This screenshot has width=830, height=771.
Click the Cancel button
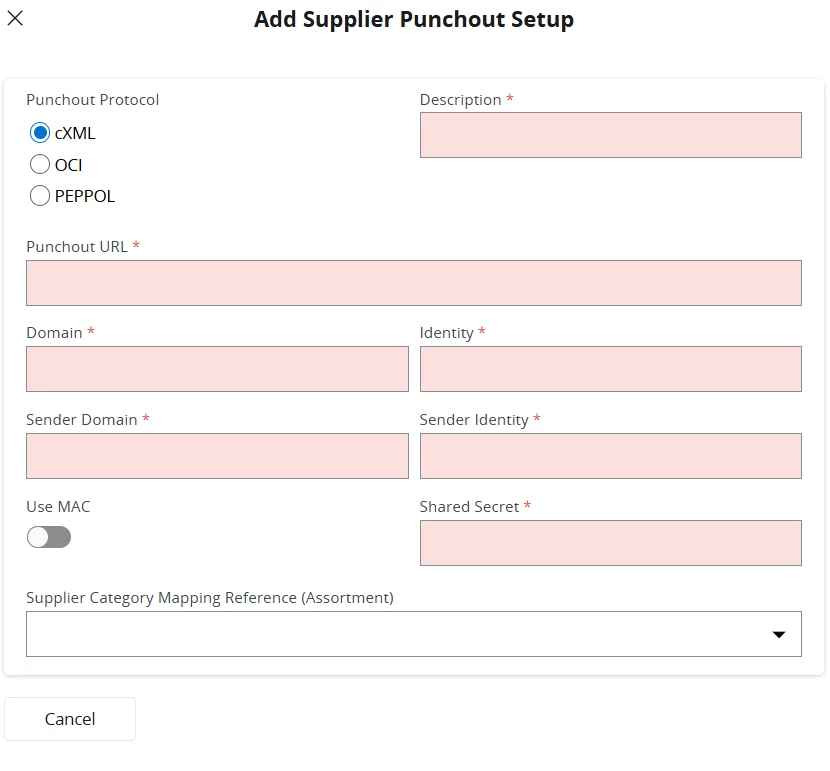point(70,719)
